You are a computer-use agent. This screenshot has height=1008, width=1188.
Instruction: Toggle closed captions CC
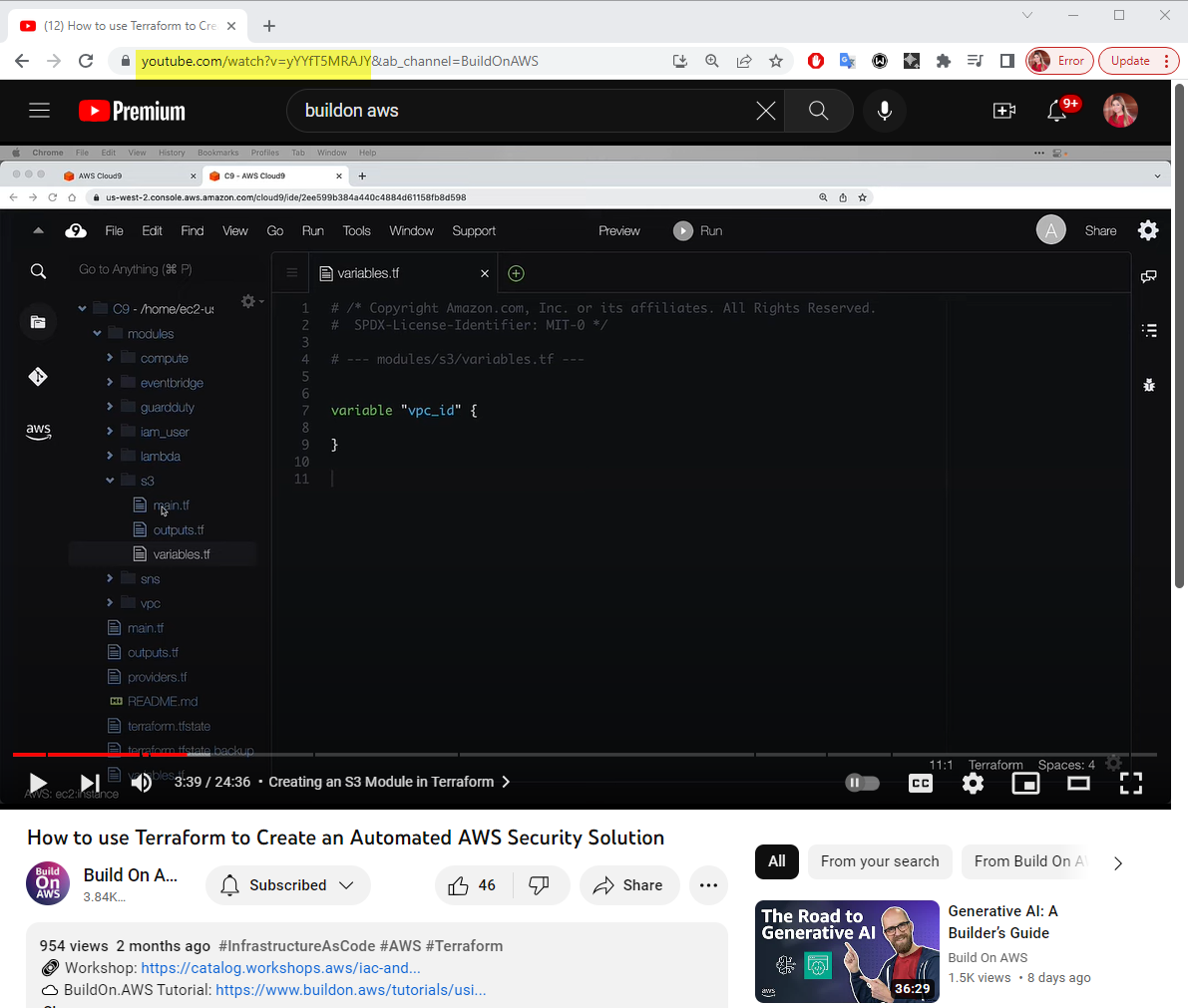pos(921,783)
